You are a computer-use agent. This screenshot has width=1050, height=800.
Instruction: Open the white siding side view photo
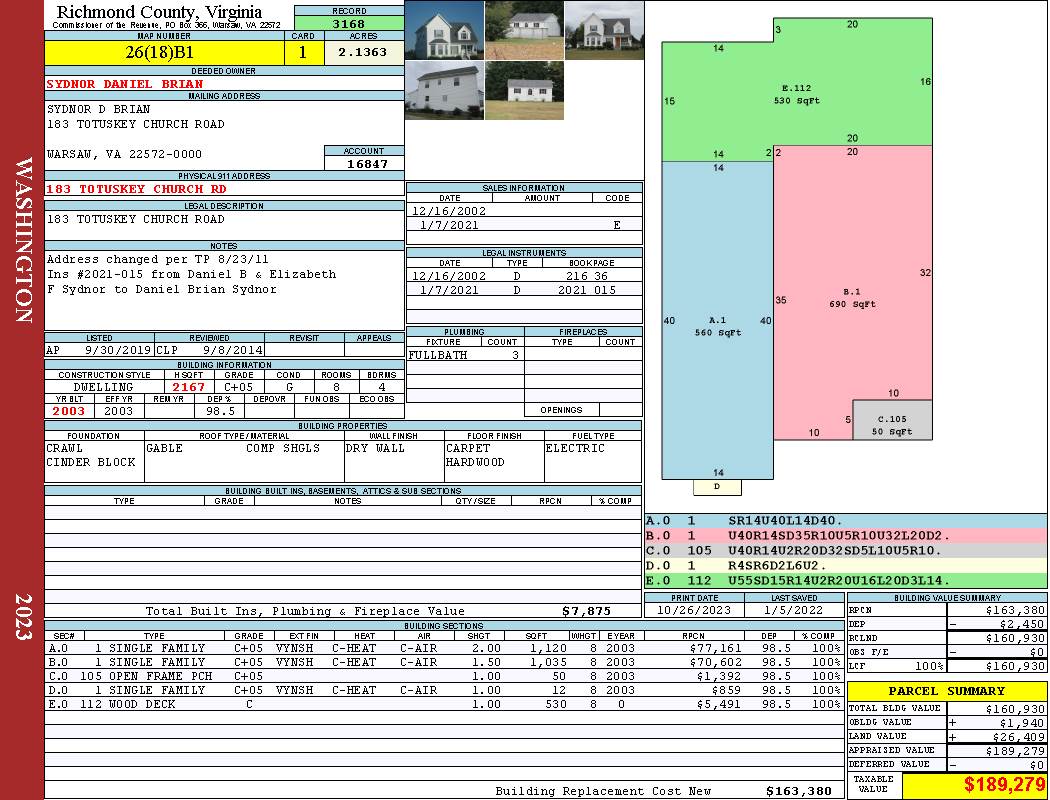[445, 90]
